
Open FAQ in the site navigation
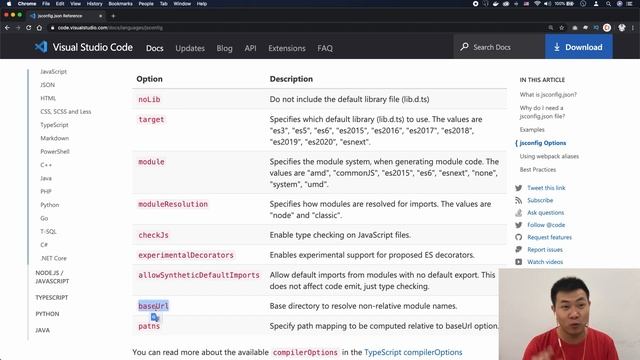click(x=325, y=48)
